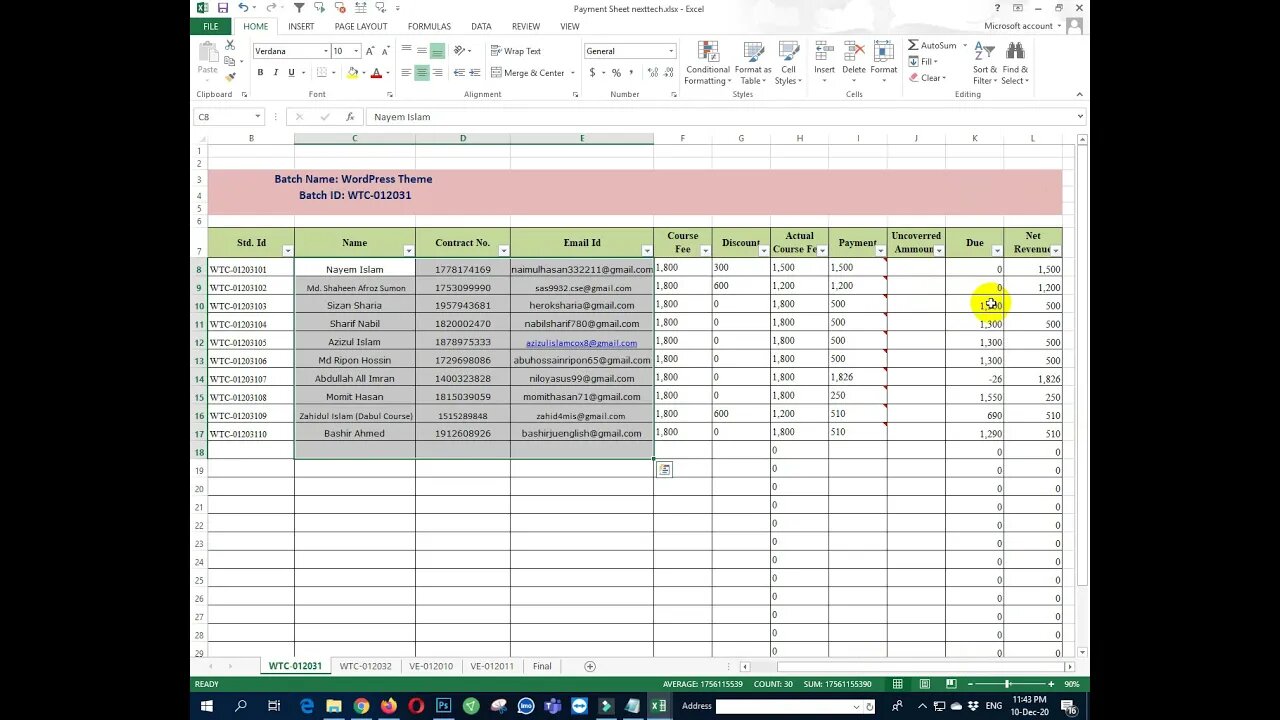Copy the selection with the Copy icon
Image resolution: width=1280 pixels, height=720 pixels.
click(x=230, y=61)
